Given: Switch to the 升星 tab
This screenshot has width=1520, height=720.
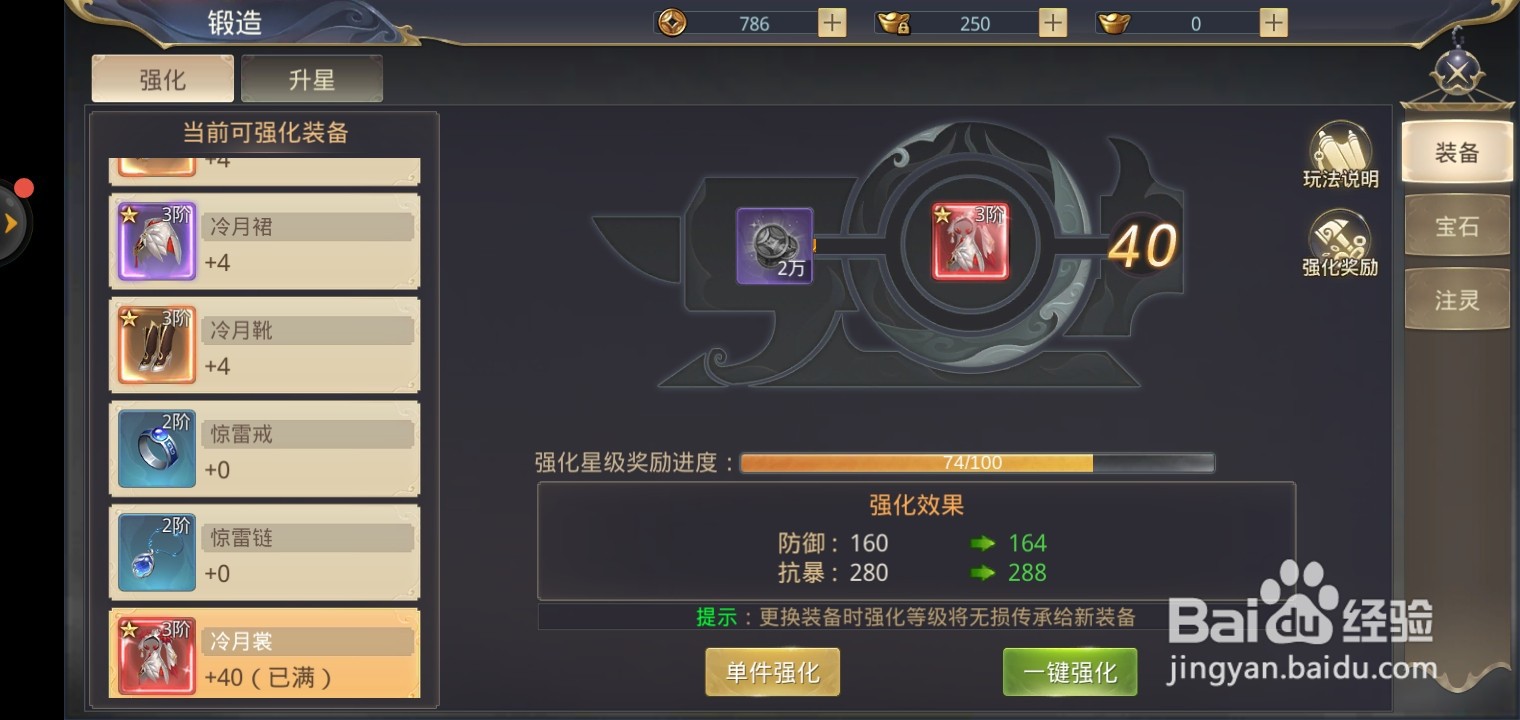Looking at the screenshot, I should click(x=312, y=79).
